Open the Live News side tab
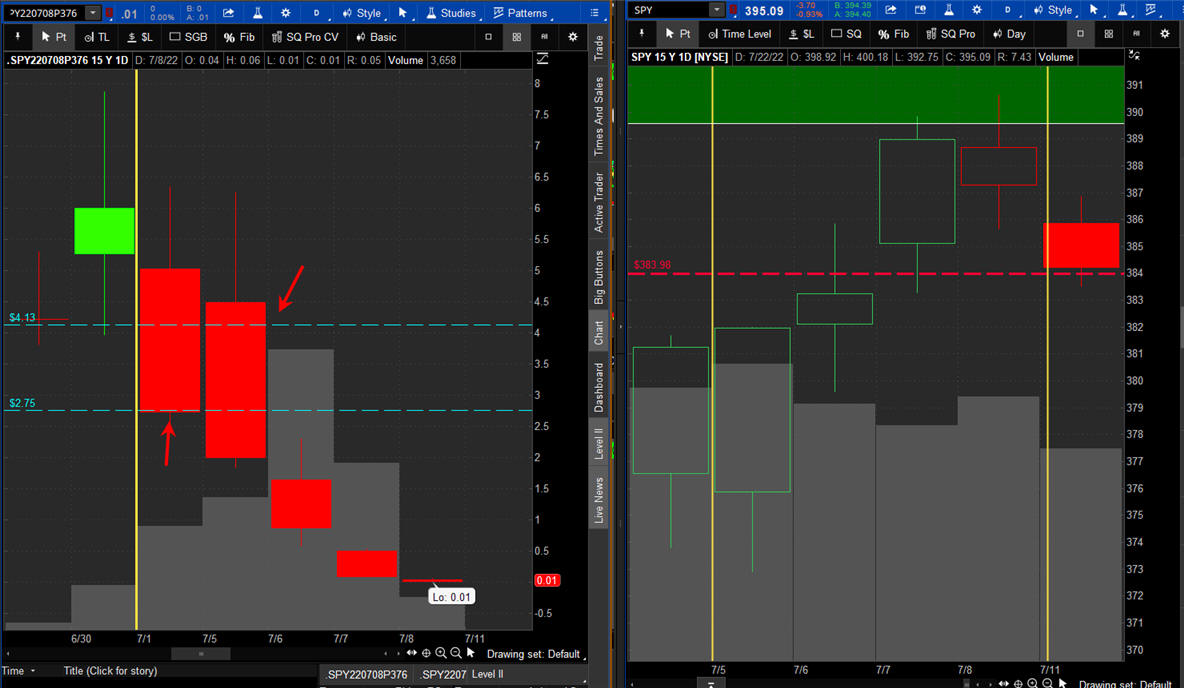1184x688 pixels. pos(599,500)
